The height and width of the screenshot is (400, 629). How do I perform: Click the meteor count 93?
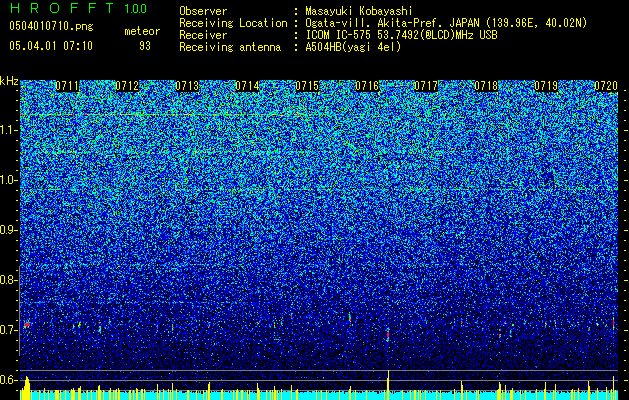[145, 46]
